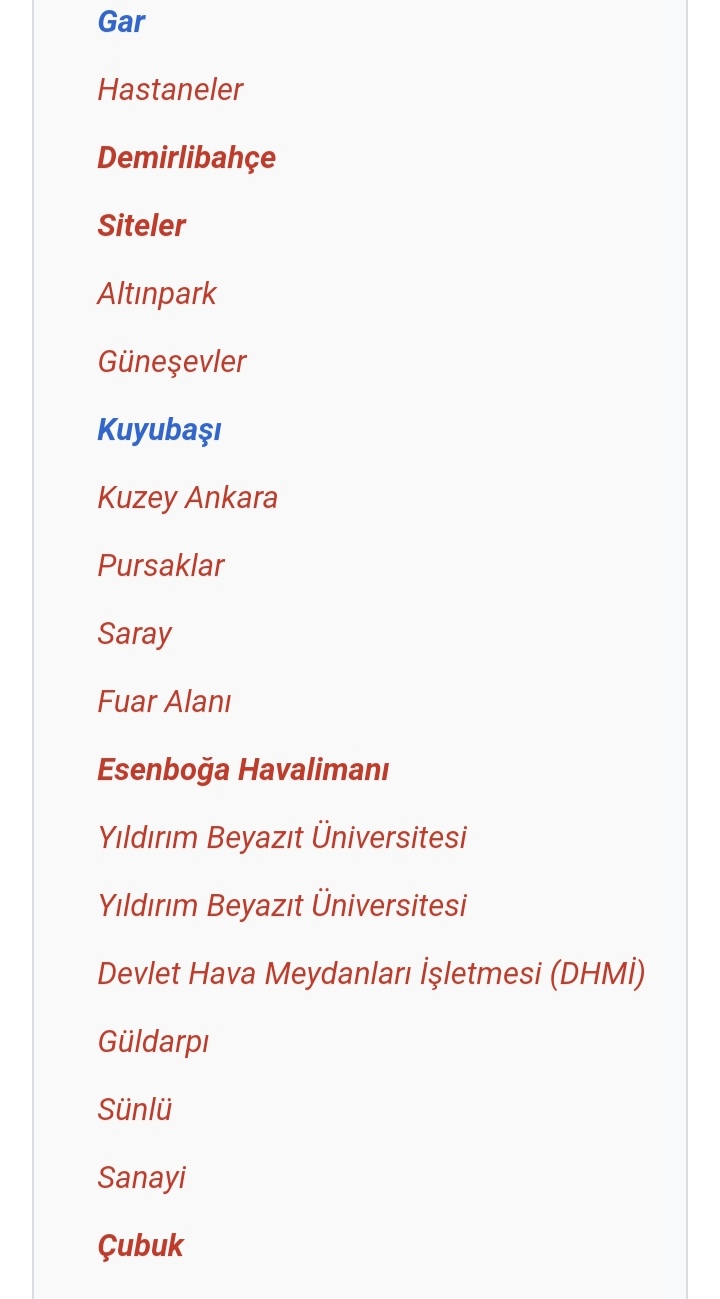Open the blue Kuyubaşı link
This screenshot has width=720, height=1299.
pyautogui.click(x=159, y=430)
